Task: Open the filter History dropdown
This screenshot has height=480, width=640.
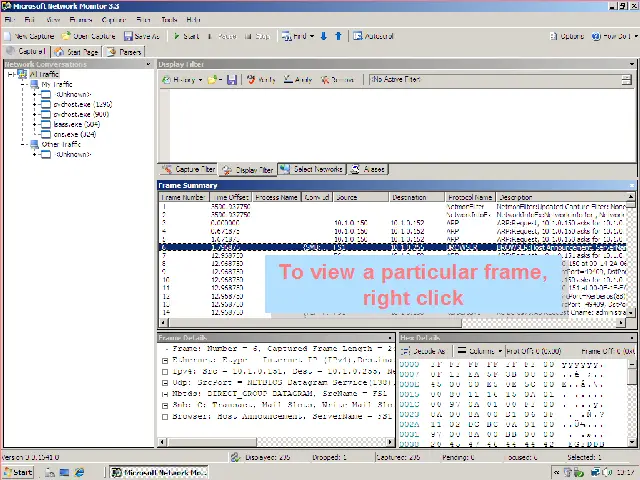Action: click(x=182, y=80)
